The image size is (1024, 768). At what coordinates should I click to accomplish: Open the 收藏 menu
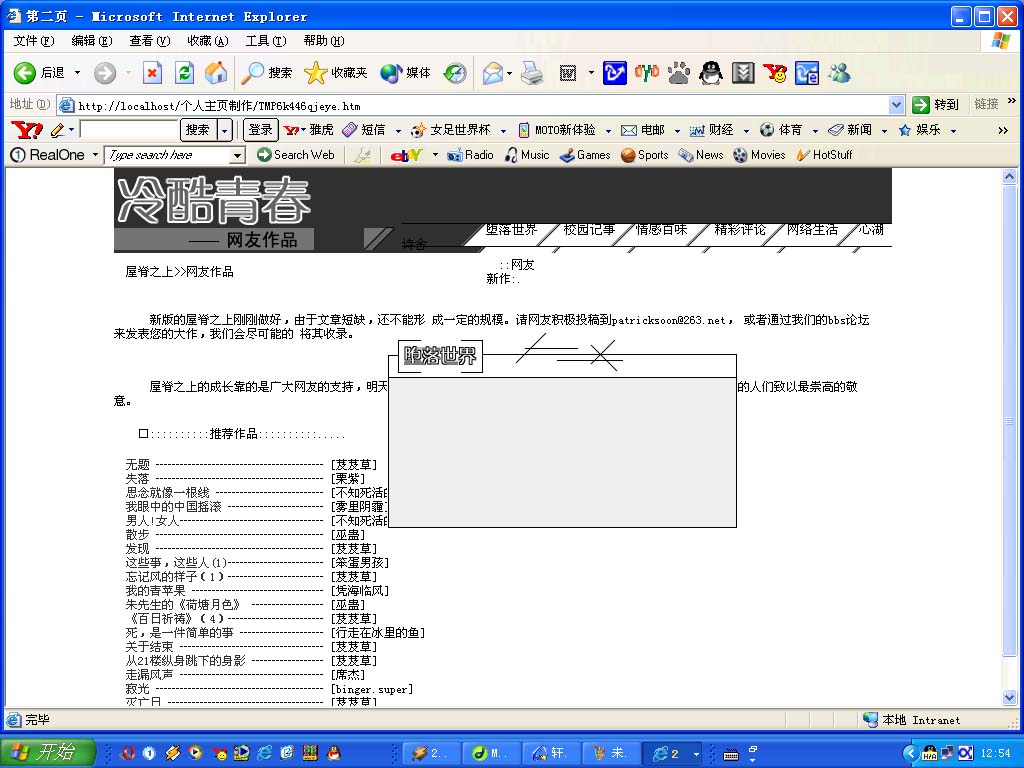(207, 41)
